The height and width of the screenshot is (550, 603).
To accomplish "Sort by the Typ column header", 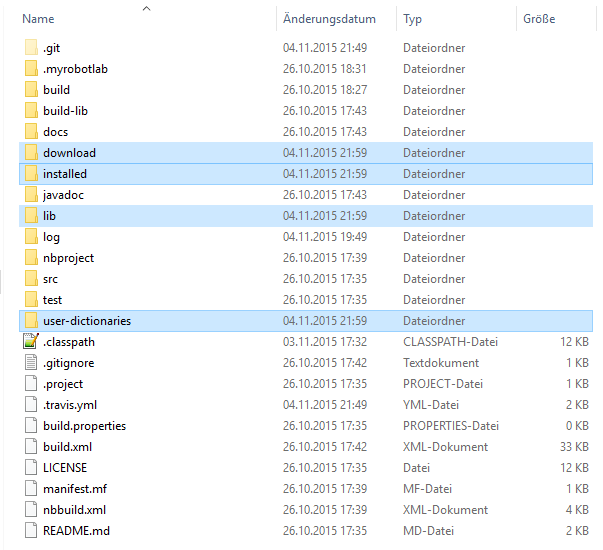I will pos(412,19).
